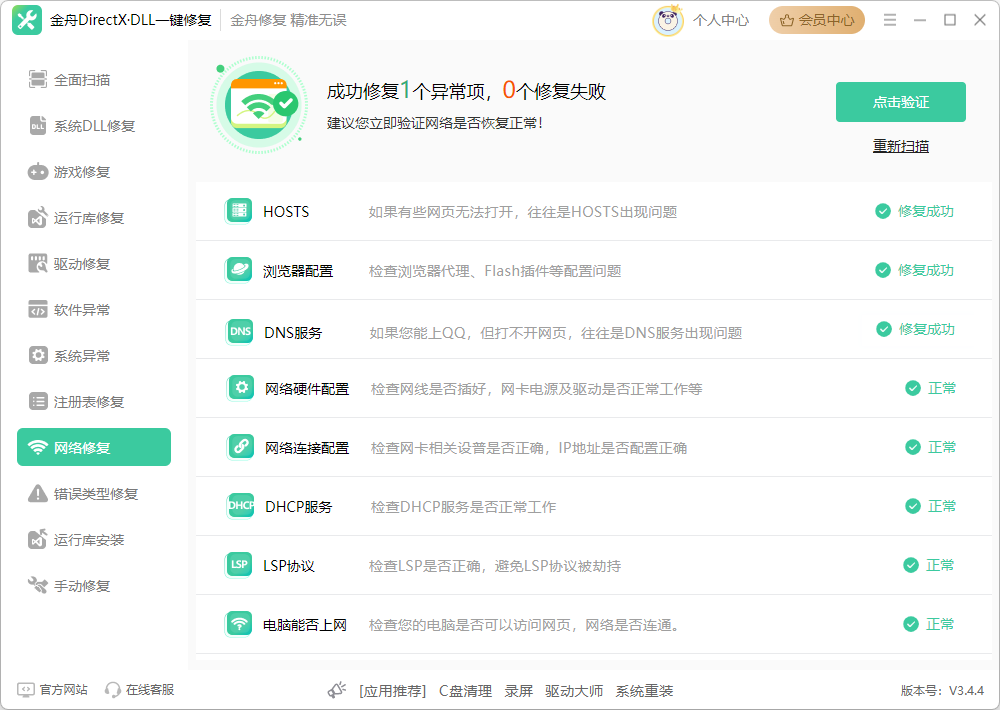Open 系统重装 recommended app

[x=644, y=691]
